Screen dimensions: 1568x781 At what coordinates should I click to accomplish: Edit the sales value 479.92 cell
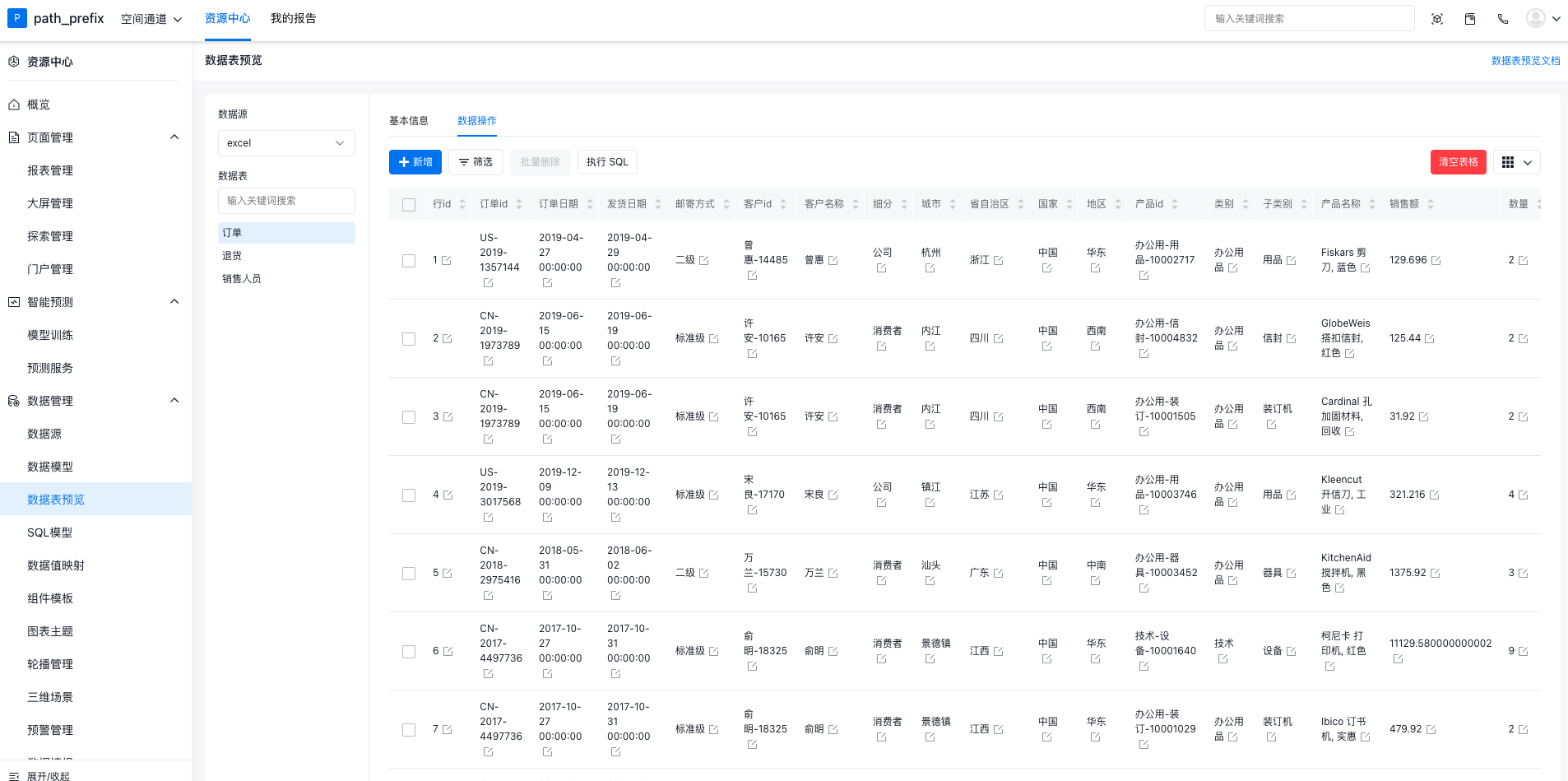pyautogui.click(x=1431, y=730)
